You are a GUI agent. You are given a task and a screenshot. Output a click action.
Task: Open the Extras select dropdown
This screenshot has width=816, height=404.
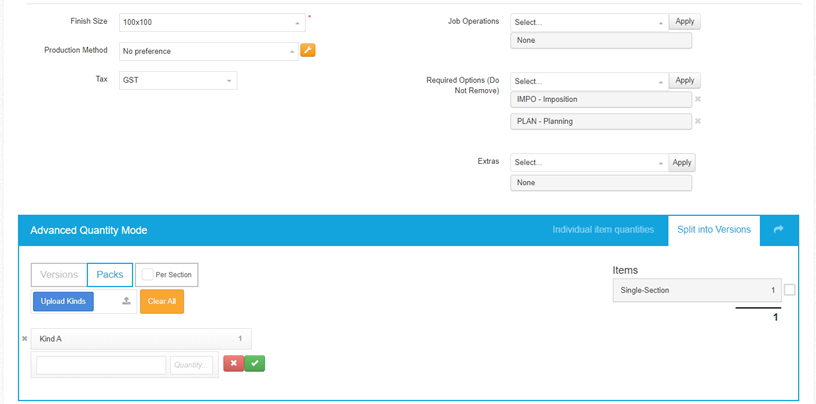click(x=589, y=162)
